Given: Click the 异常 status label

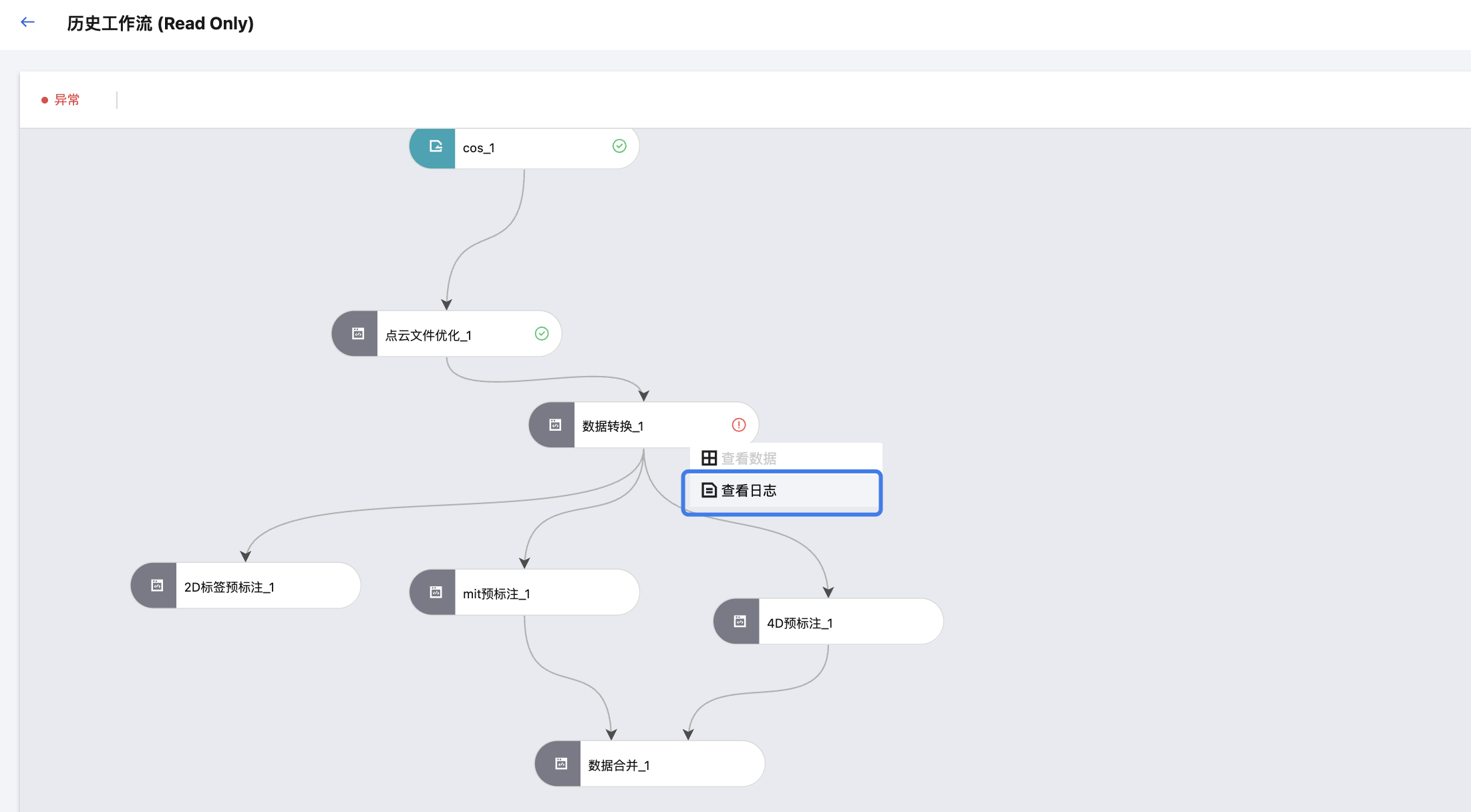Looking at the screenshot, I should pyautogui.click(x=66, y=100).
